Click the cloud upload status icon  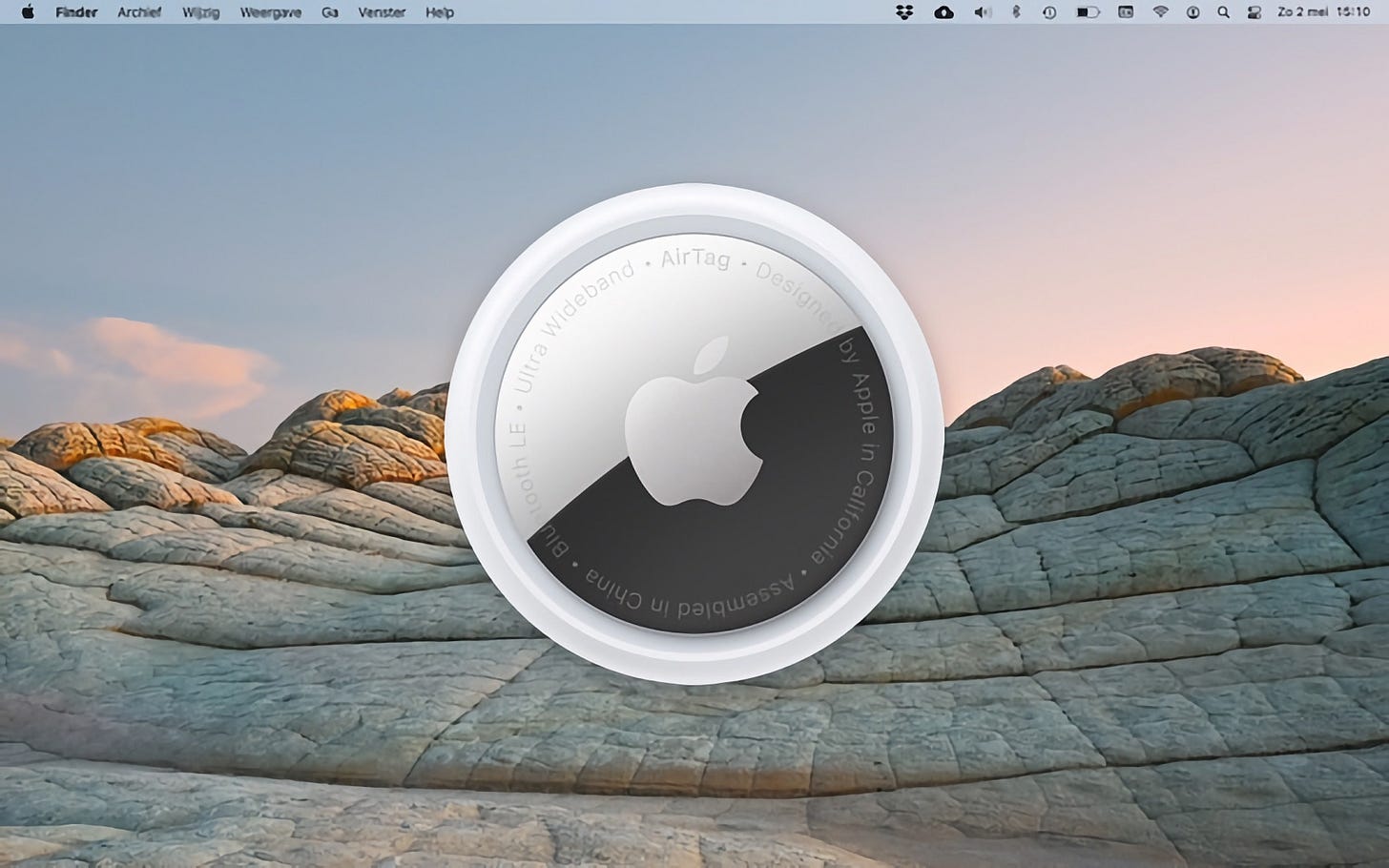943,12
